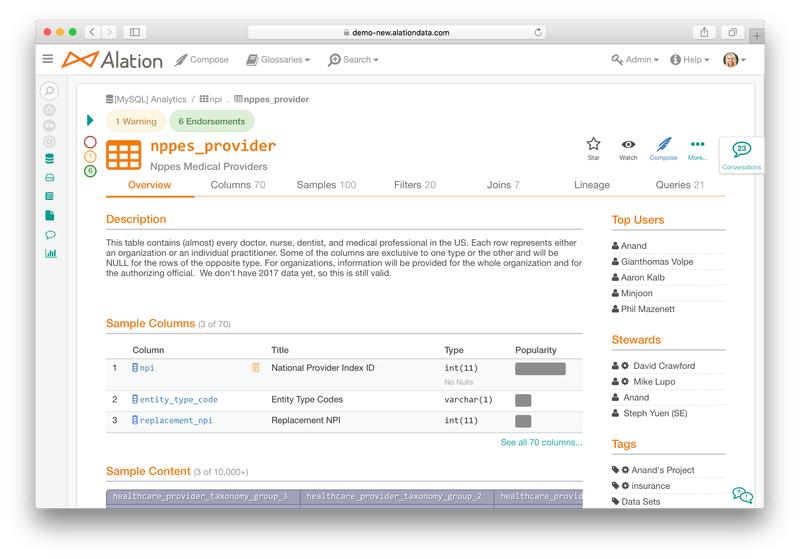
Task: Open the user avatar menu
Action: tap(734, 60)
